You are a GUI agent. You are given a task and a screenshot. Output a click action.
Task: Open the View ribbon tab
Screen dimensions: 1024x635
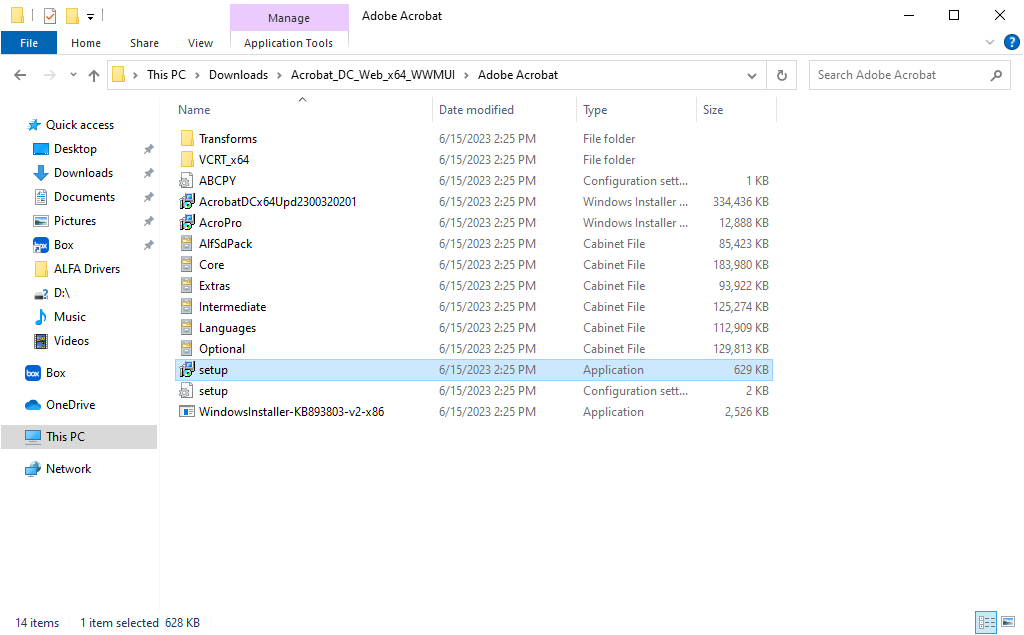[x=200, y=43]
